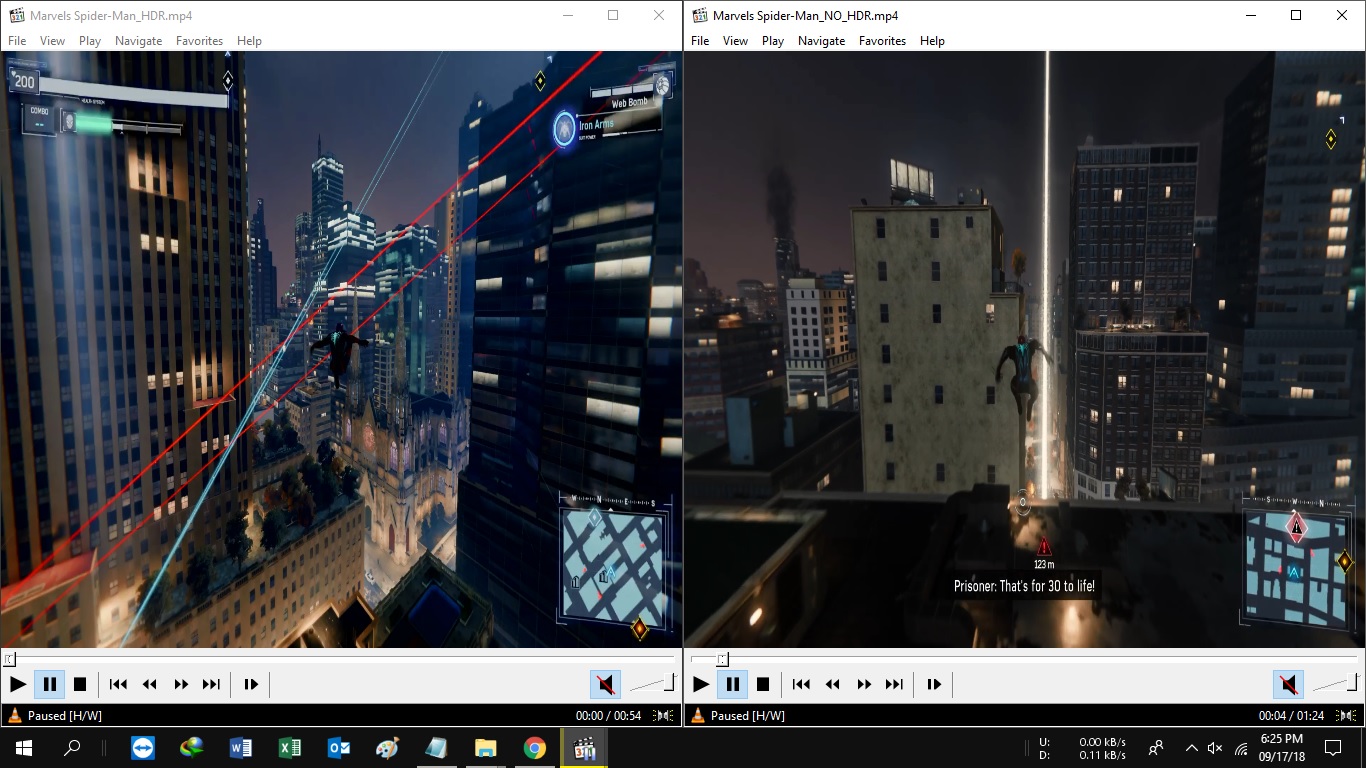Stop playback in the HDR video window
1366x768 pixels.
pos(80,685)
